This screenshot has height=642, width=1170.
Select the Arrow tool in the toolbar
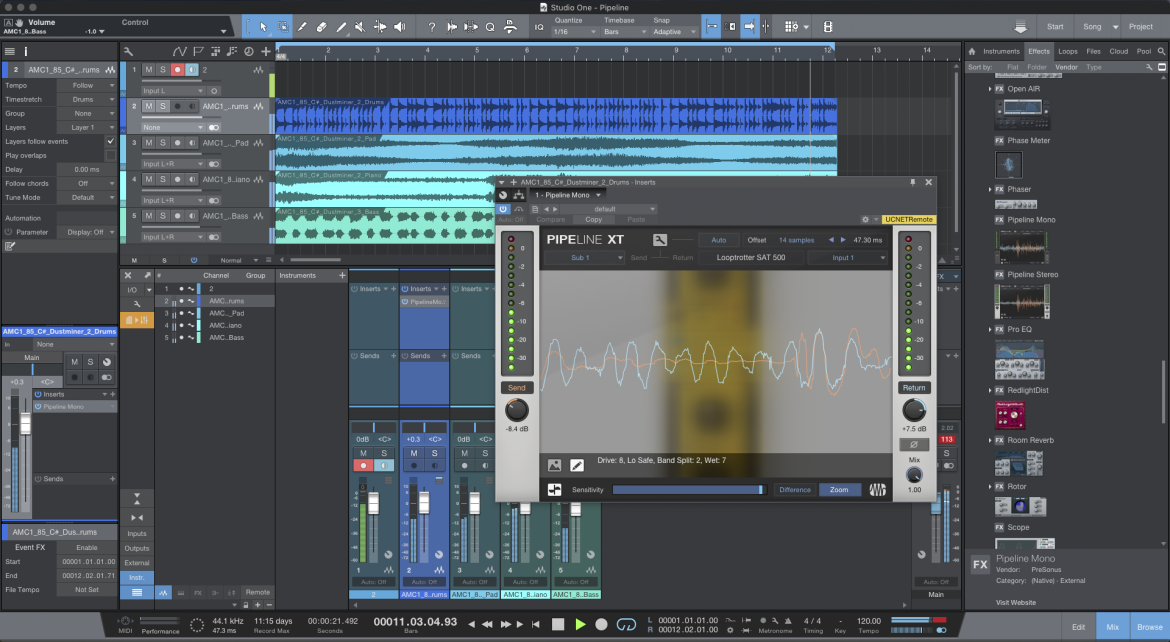[x=263, y=27]
